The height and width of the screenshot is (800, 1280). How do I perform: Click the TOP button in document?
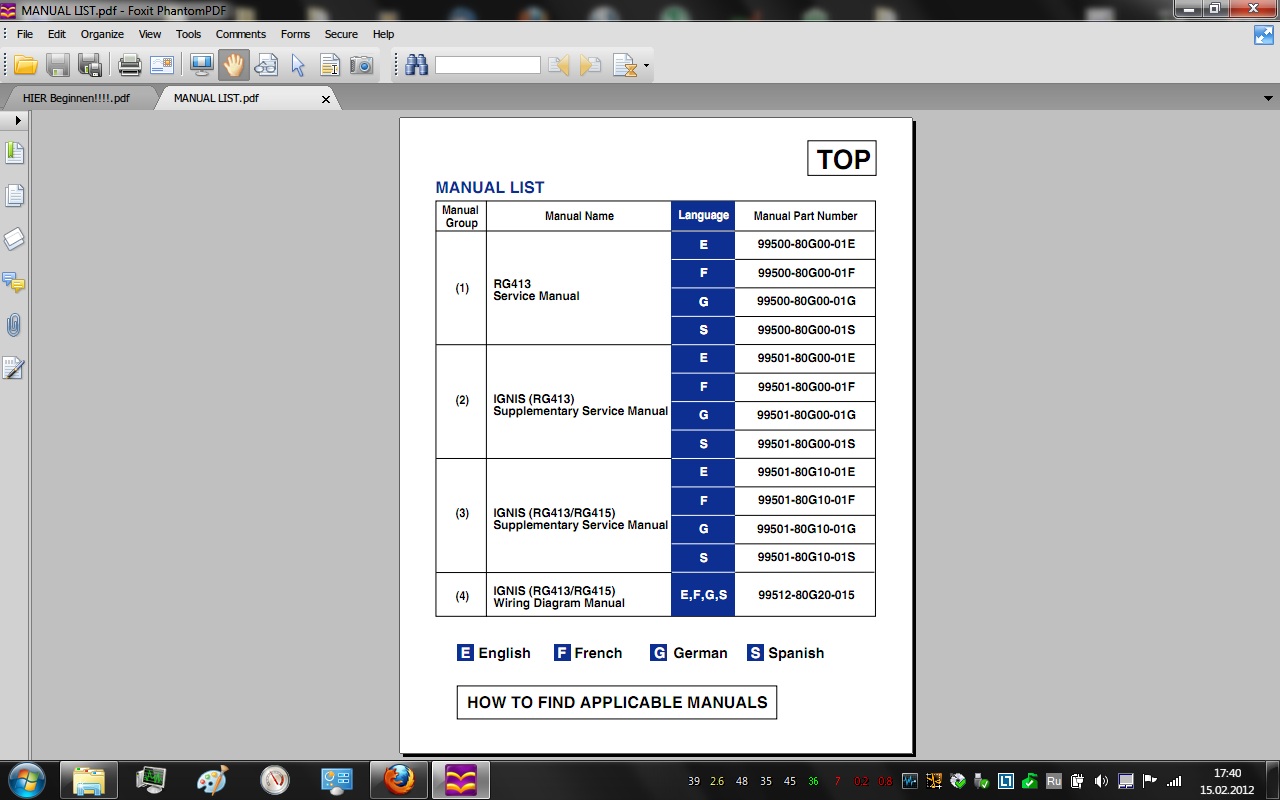[842, 159]
